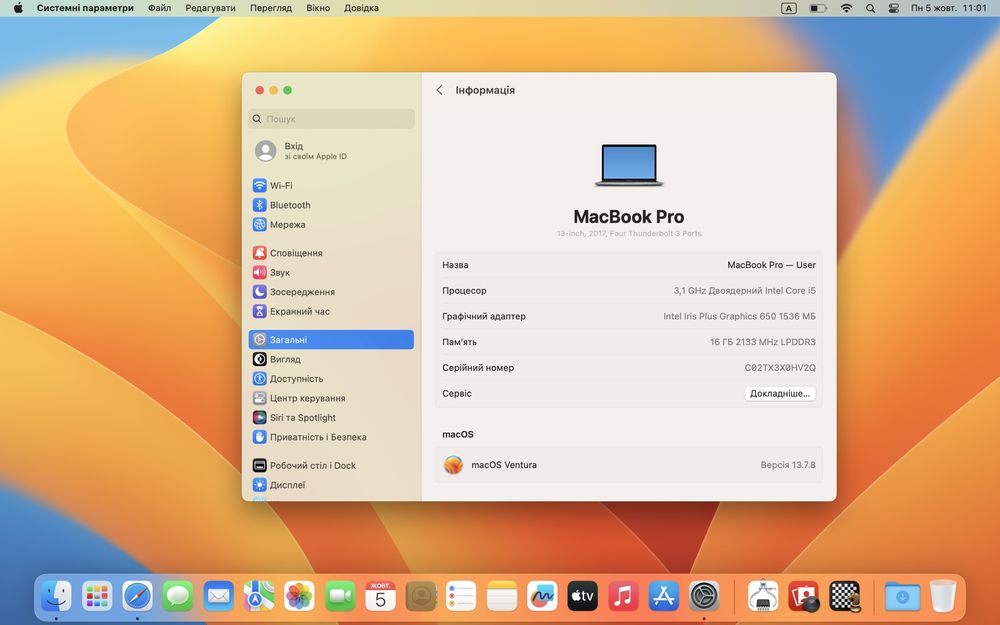Open Chess from the Dock
This screenshot has width=1000, height=625.
tap(844, 596)
